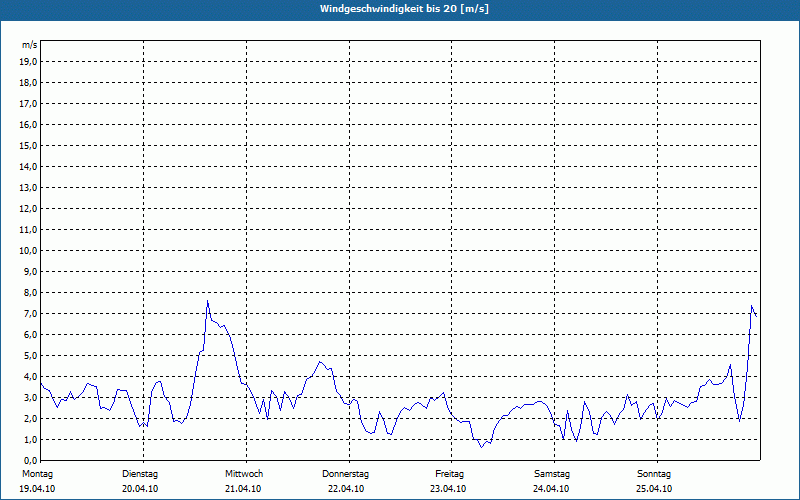Click the '4,0' y-axis label

coord(31,377)
